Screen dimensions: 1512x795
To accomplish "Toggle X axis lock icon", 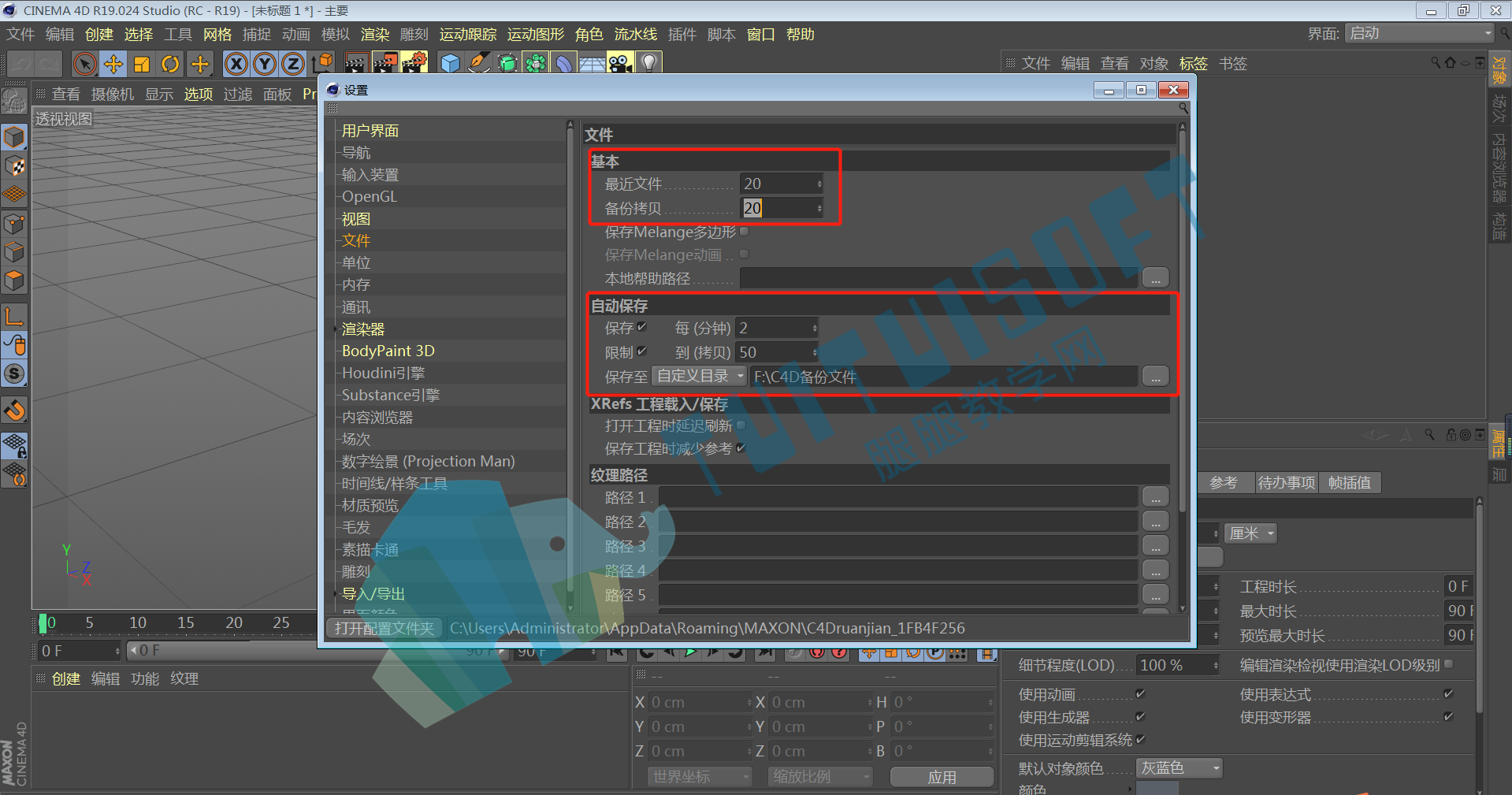I will [236, 64].
